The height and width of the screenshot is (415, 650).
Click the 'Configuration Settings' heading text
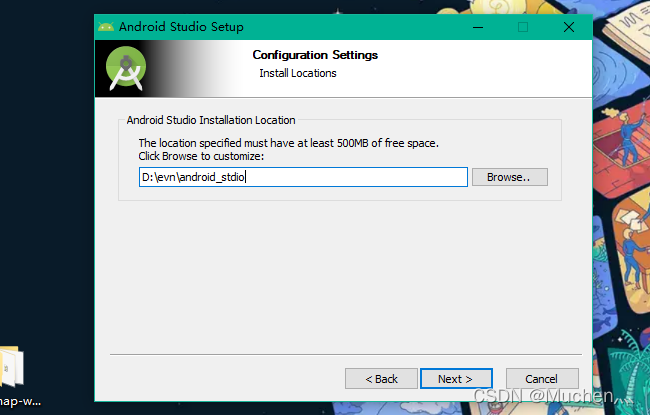click(315, 55)
